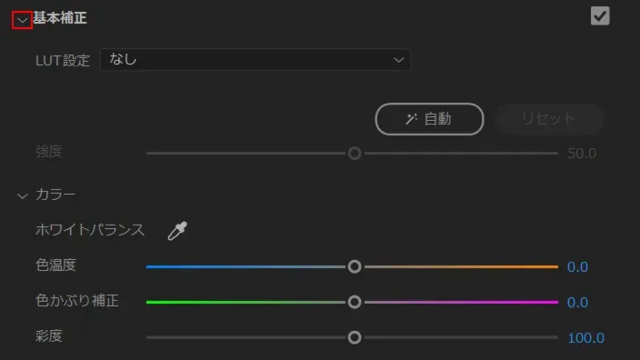
Task: Click the magic wand 自動 button
Action: pyautogui.click(x=429, y=119)
